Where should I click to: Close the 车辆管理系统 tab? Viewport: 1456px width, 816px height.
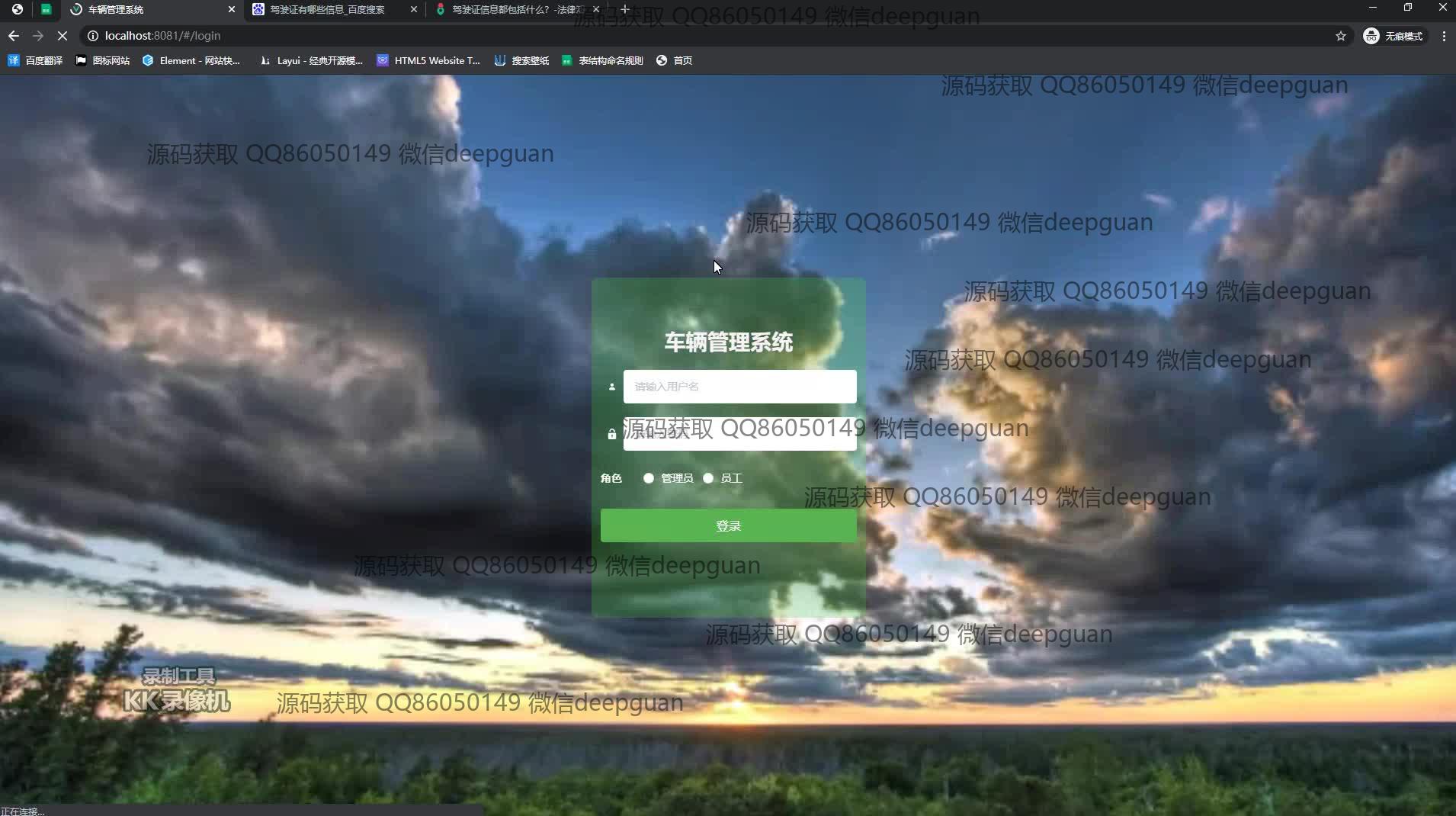tap(232, 9)
